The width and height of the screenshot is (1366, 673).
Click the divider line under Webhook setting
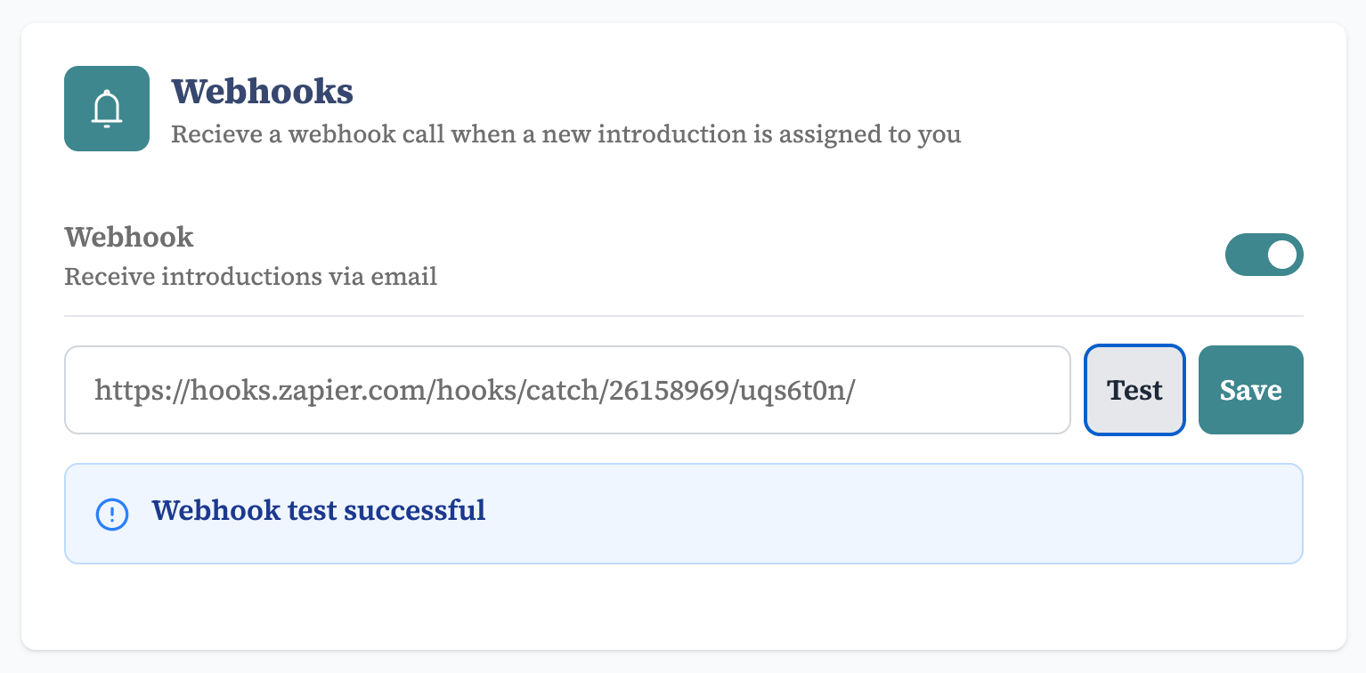pos(684,316)
